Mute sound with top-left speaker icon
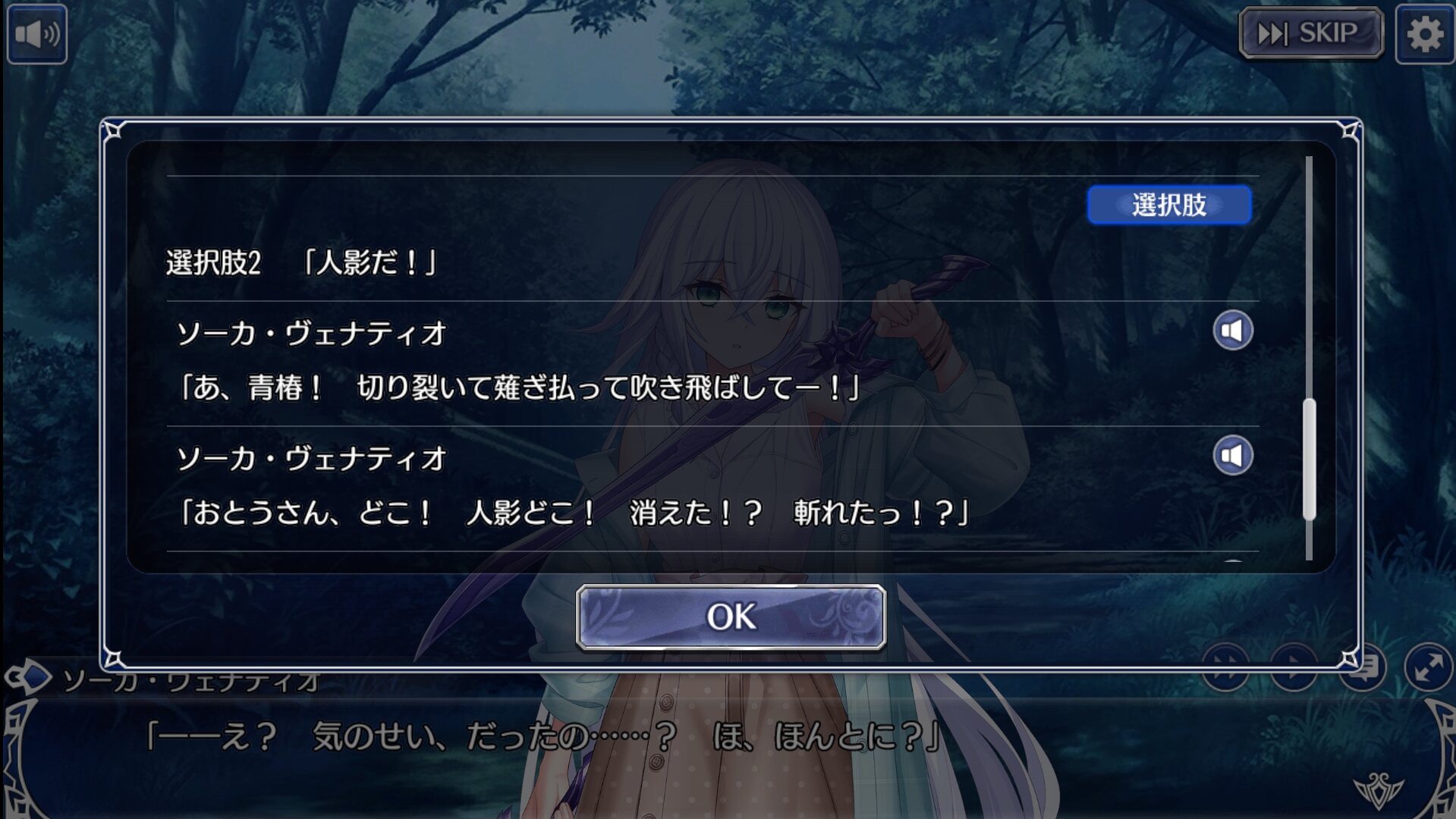Viewport: 1456px width, 819px height. click(x=37, y=34)
